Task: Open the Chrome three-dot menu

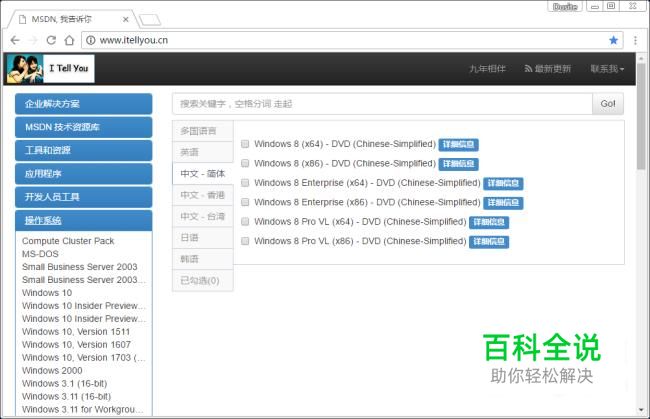Action: 635,40
